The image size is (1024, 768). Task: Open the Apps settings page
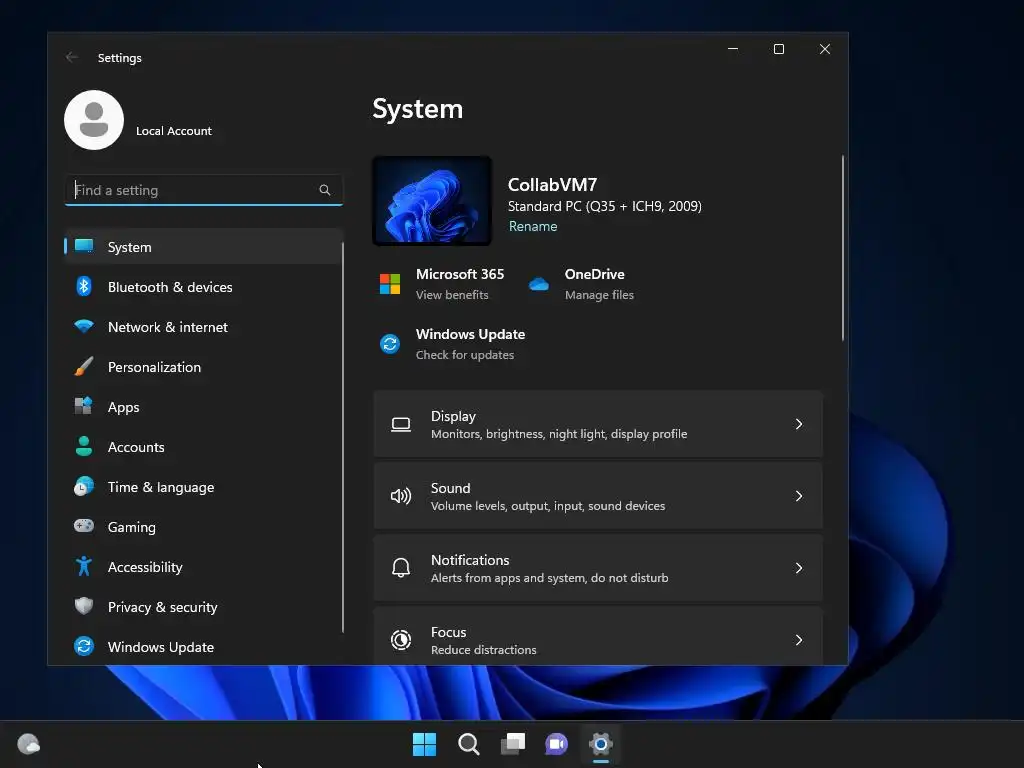(x=203, y=407)
